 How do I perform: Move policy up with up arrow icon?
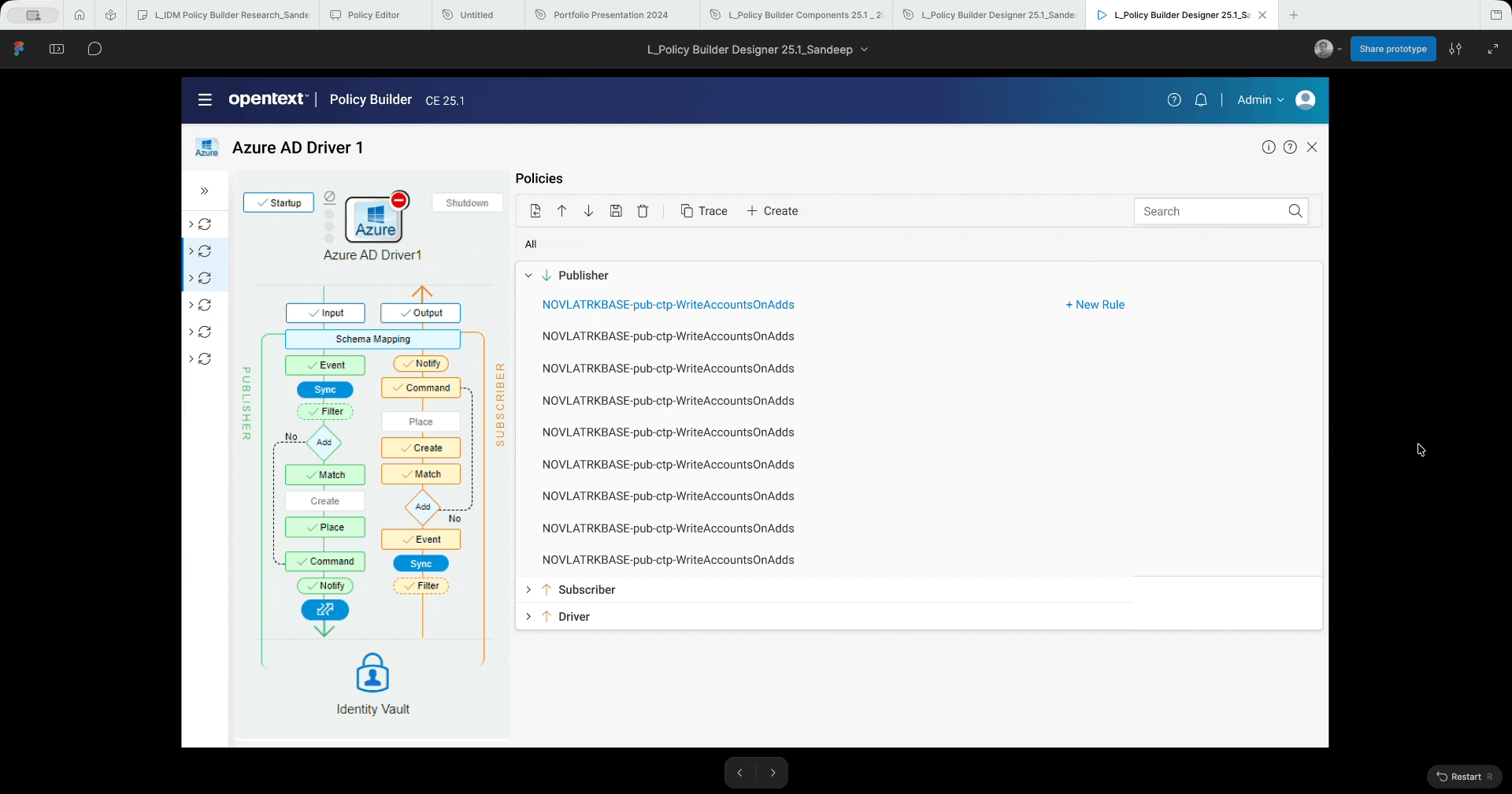(x=562, y=211)
